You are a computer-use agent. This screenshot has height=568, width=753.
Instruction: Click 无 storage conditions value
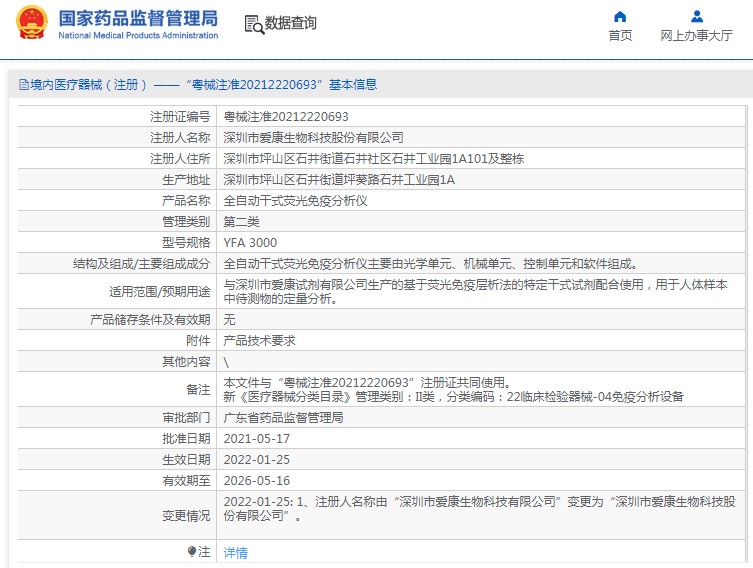(x=230, y=320)
